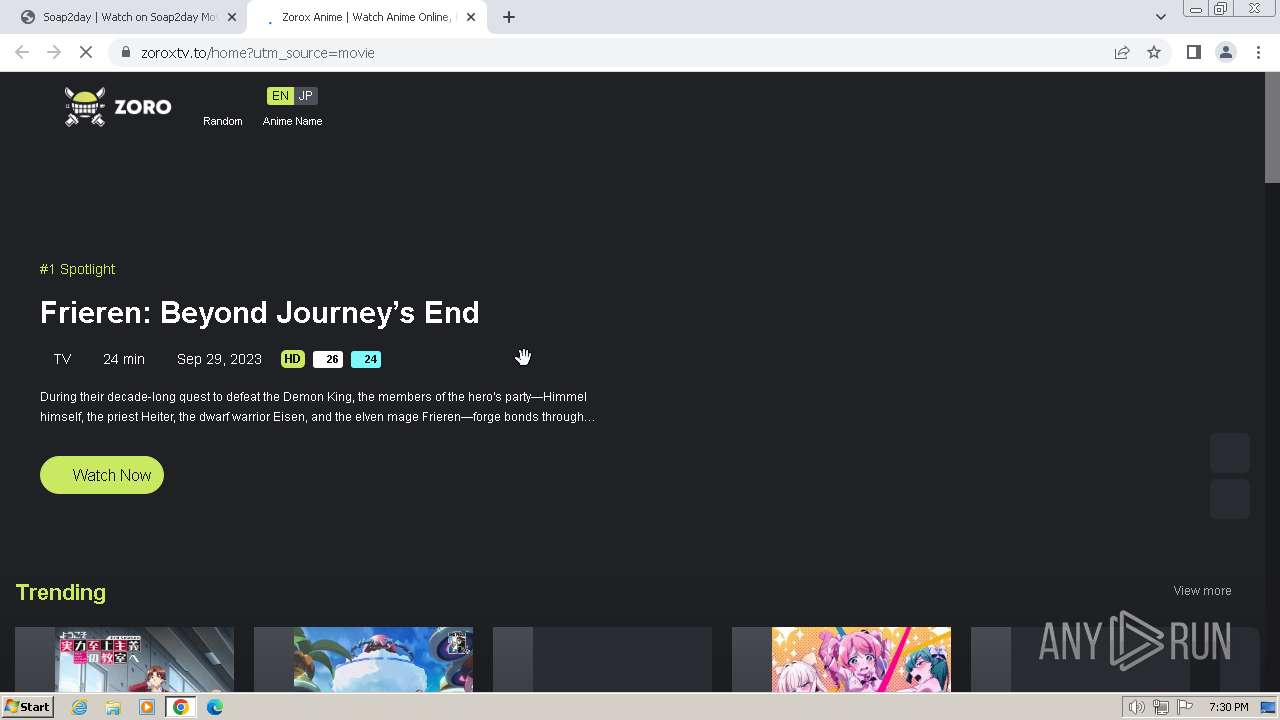Switch anime names to EN

click(280, 96)
